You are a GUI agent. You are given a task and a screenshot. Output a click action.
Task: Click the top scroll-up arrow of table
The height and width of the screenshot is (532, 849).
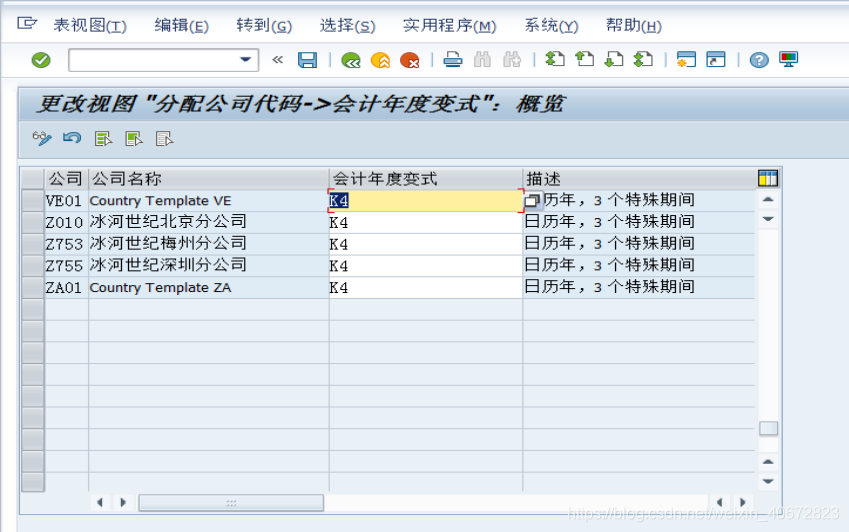click(x=768, y=200)
